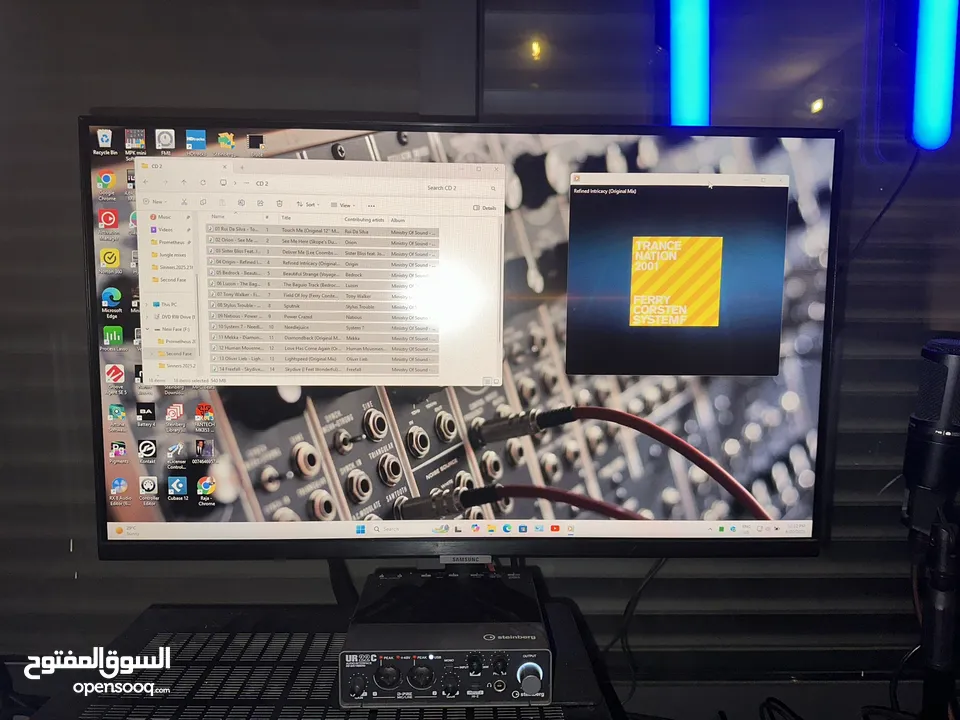Launch the Cubase 12 desktop shortcut
The width and height of the screenshot is (960, 720).
pyautogui.click(x=178, y=489)
